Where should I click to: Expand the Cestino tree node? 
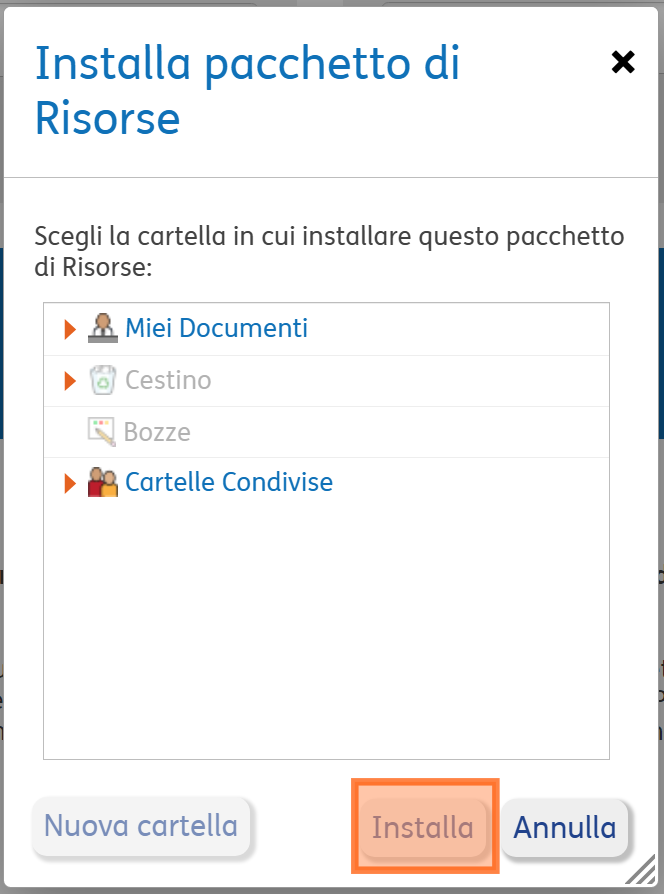click(x=69, y=380)
